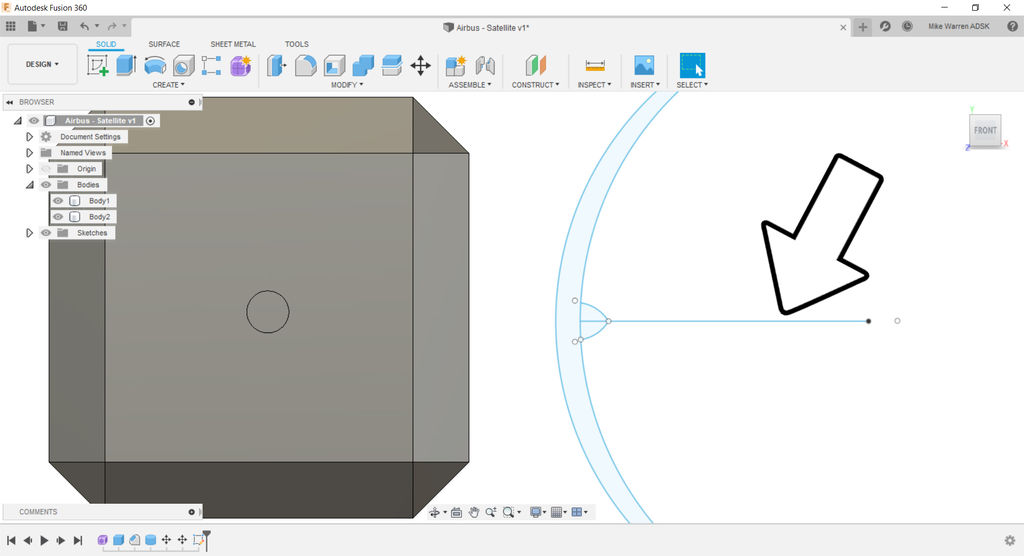This screenshot has height=556, width=1024.
Task: Select Body1 in the browser
Action: [99, 201]
